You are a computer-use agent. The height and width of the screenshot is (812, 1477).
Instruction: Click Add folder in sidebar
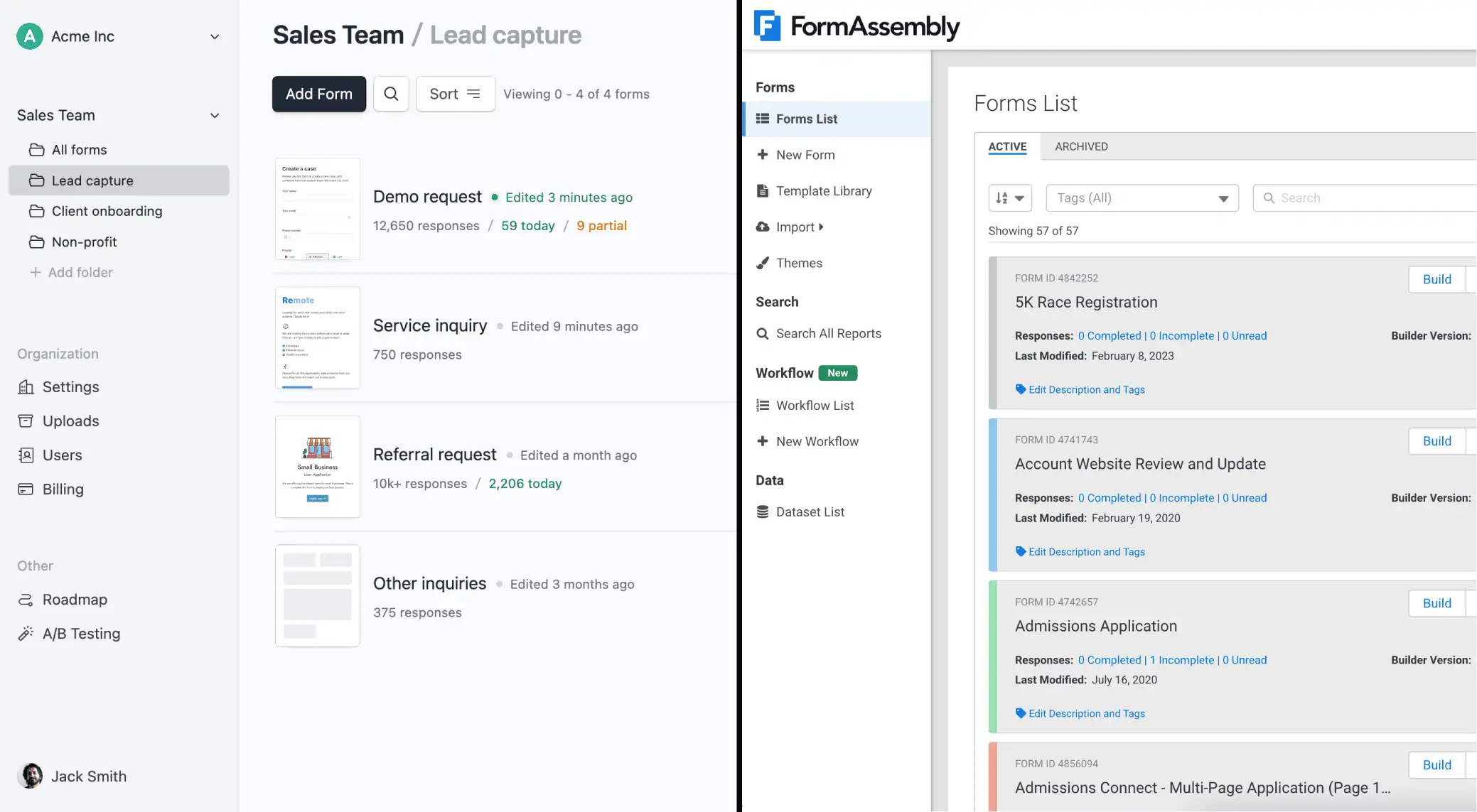pos(71,273)
